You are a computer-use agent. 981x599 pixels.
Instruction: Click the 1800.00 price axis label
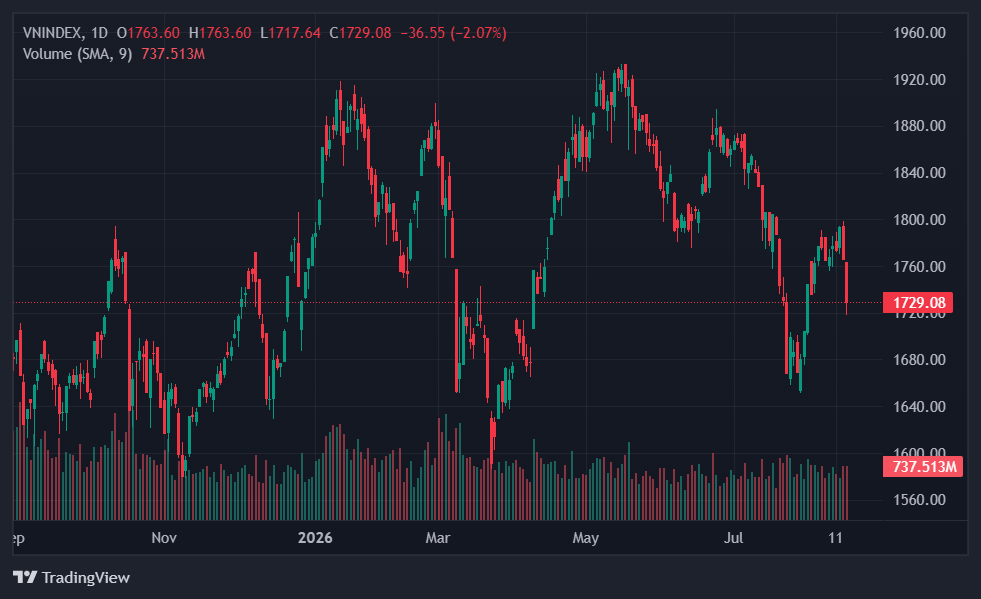(x=919, y=220)
